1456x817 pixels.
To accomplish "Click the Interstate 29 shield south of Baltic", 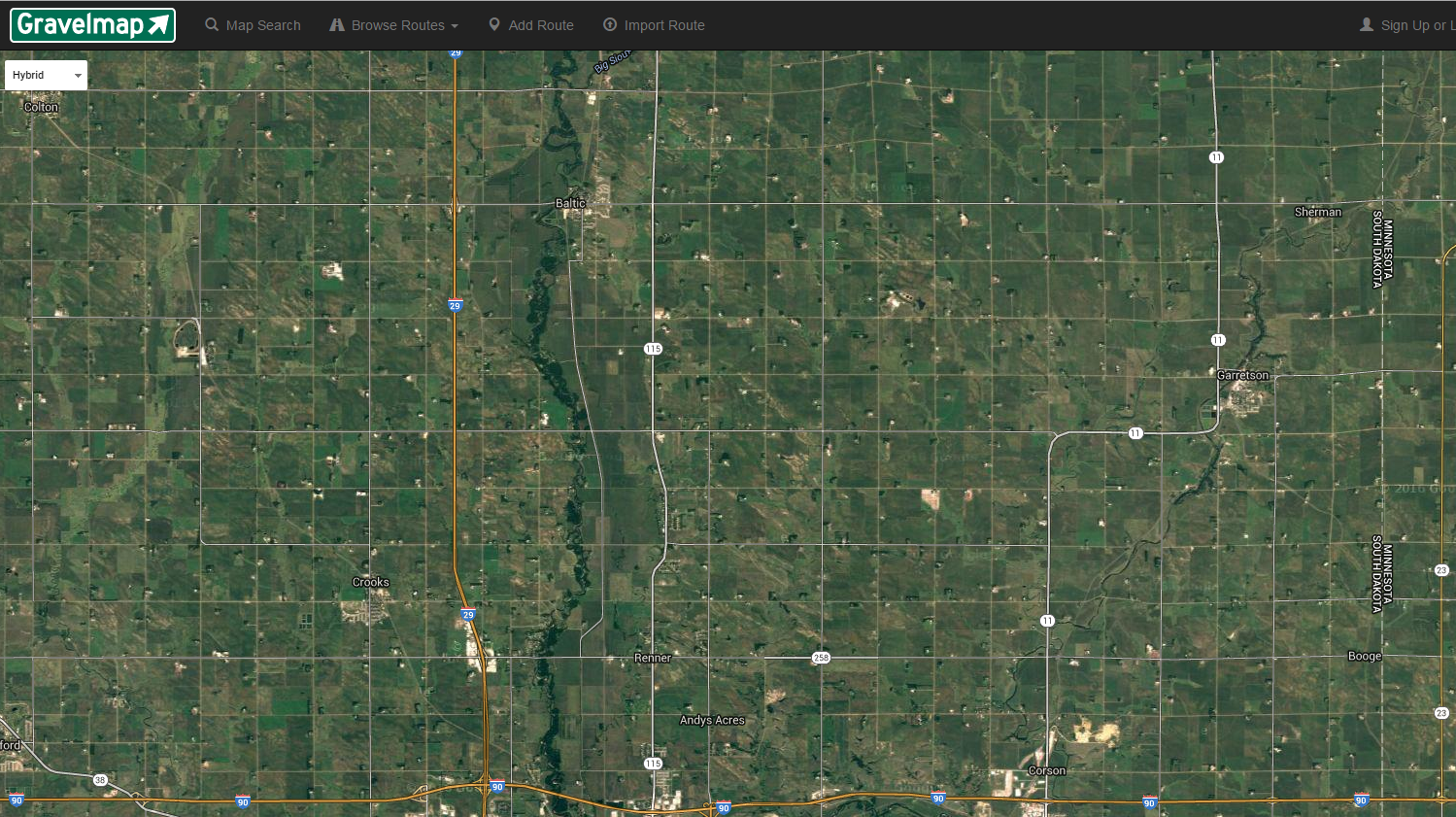I will coord(455,306).
